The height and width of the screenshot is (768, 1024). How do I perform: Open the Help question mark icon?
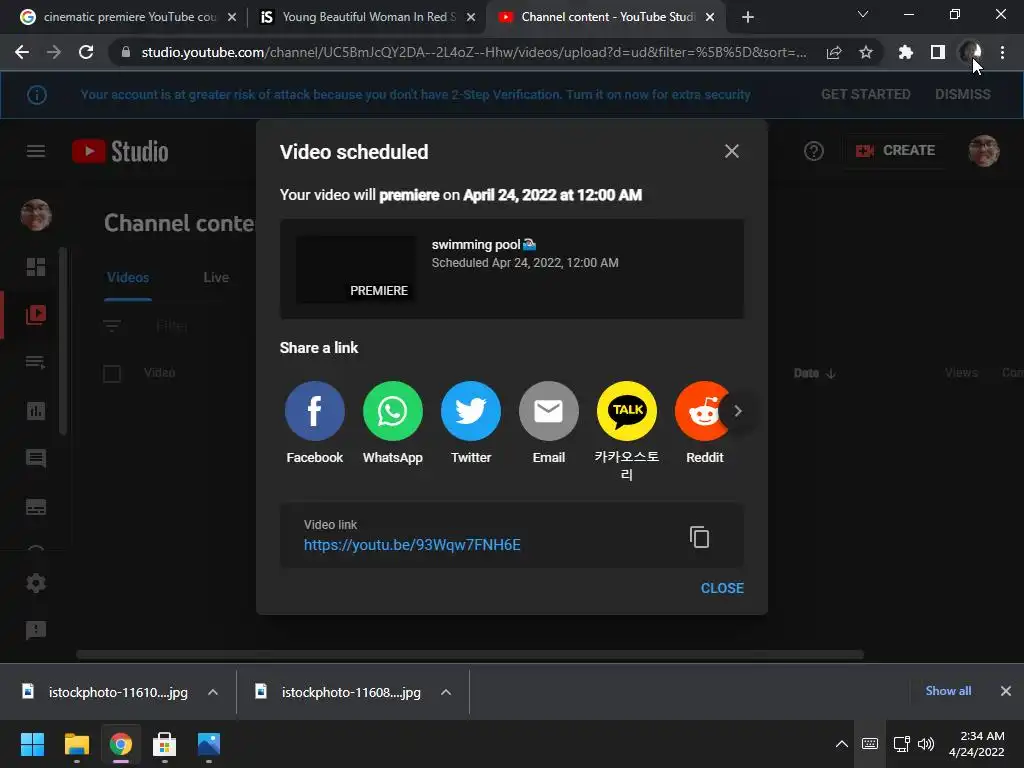pos(814,152)
